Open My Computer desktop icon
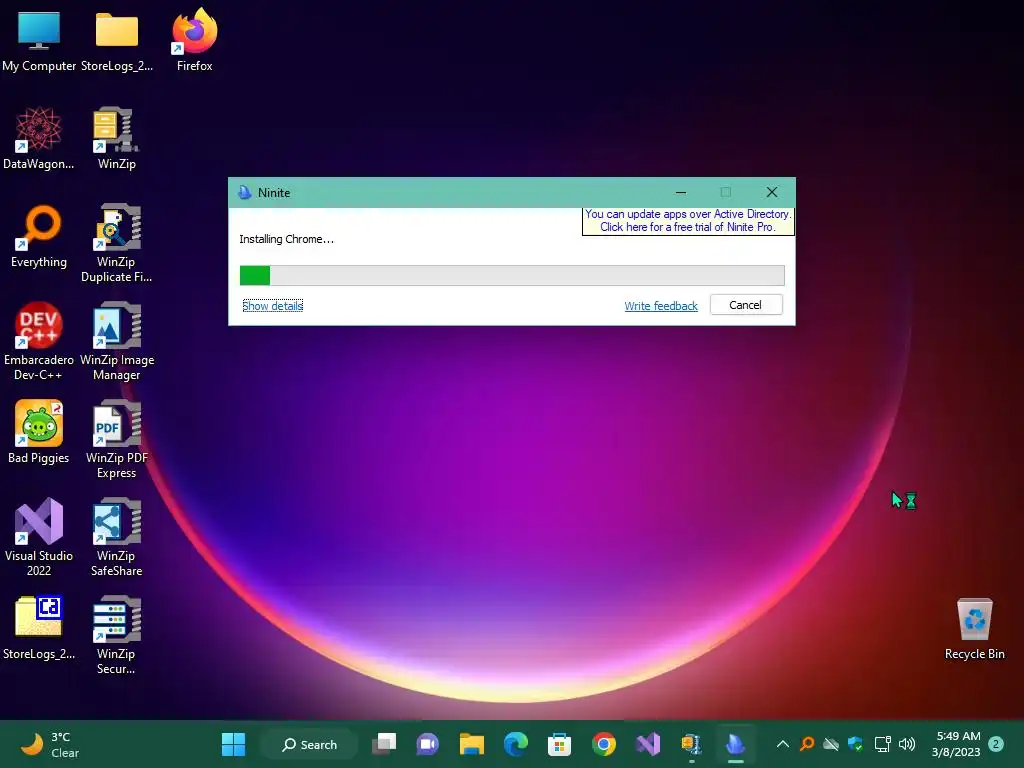1024x768 pixels. [39, 40]
